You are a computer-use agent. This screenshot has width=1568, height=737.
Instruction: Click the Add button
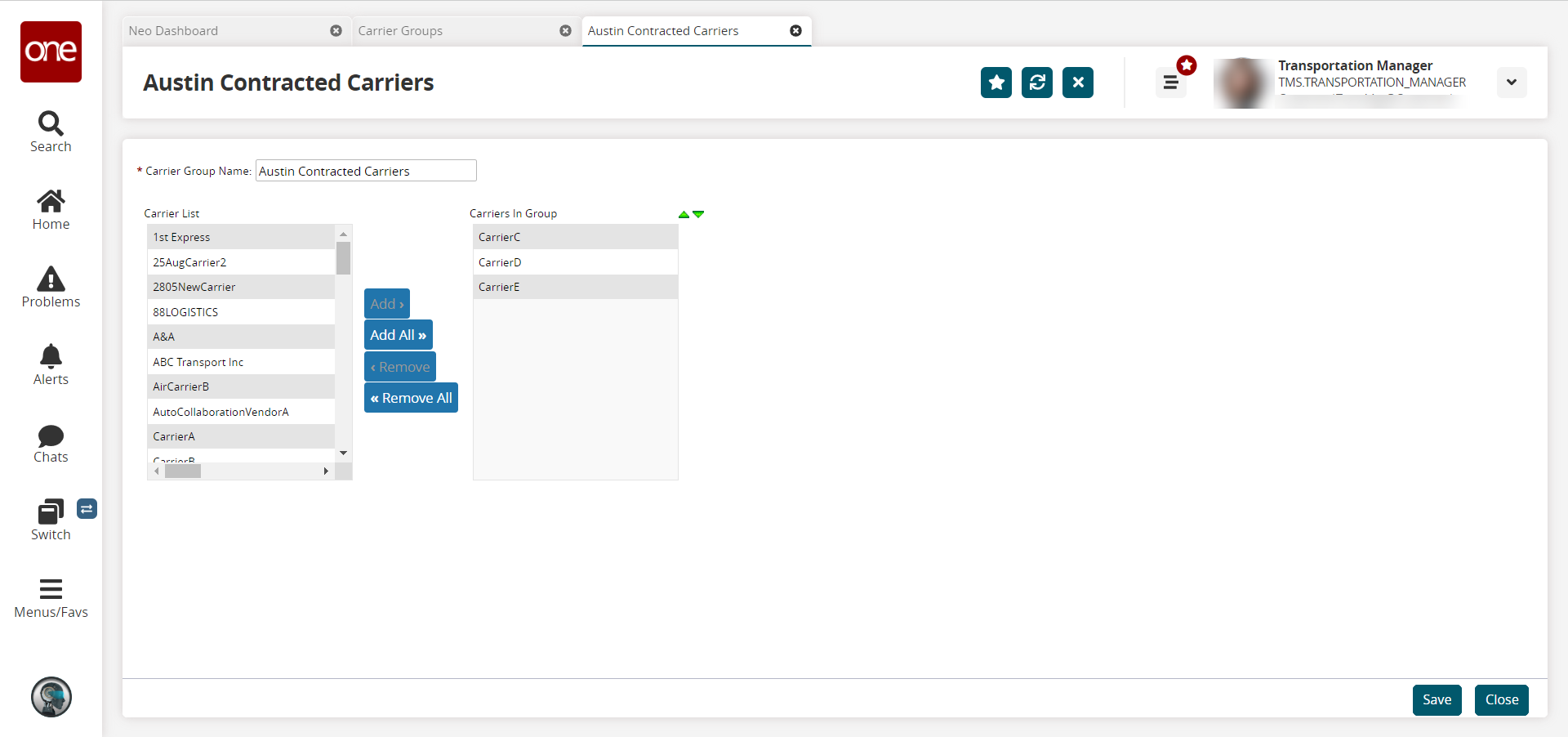point(387,304)
